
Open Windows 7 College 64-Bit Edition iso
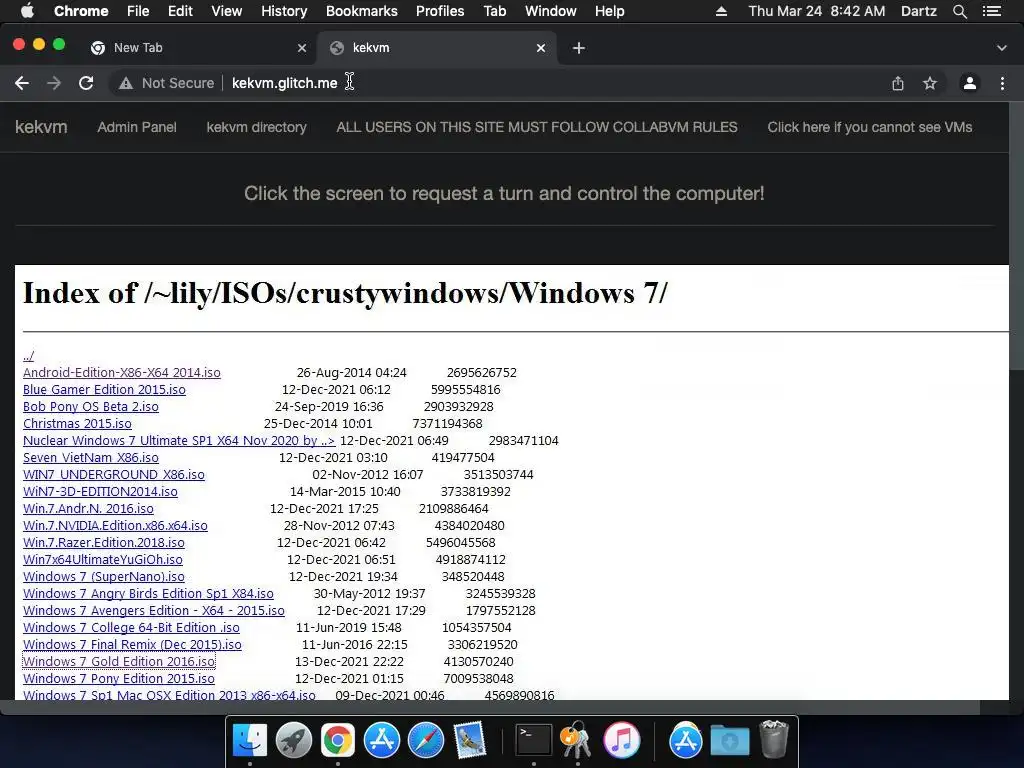pos(131,627)
